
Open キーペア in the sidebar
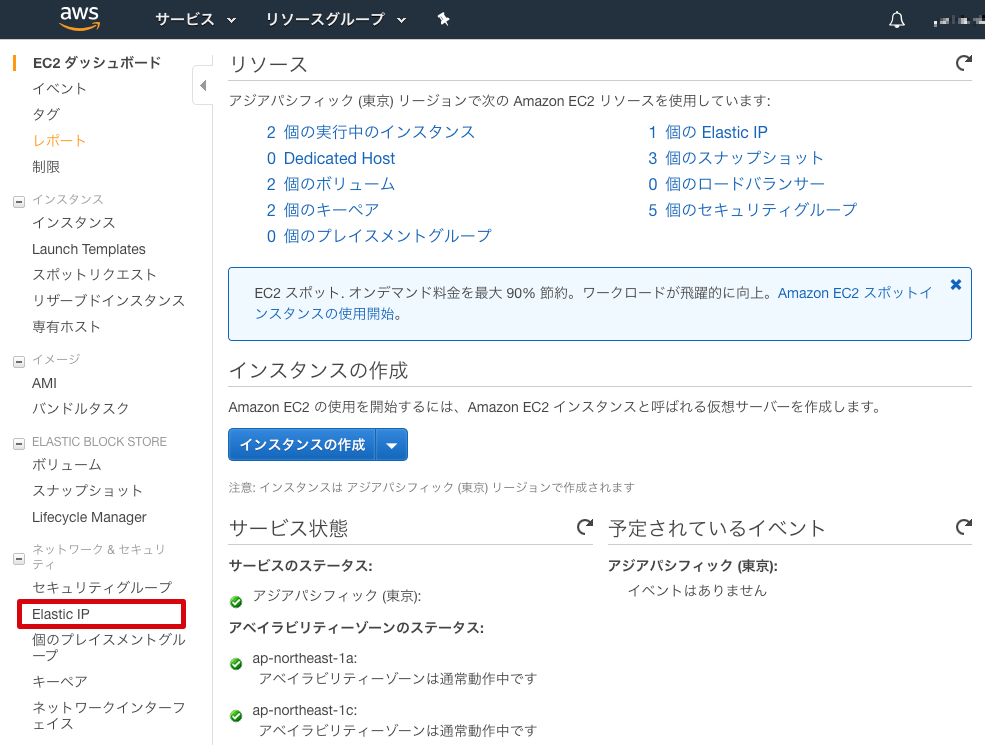point(60,682)
